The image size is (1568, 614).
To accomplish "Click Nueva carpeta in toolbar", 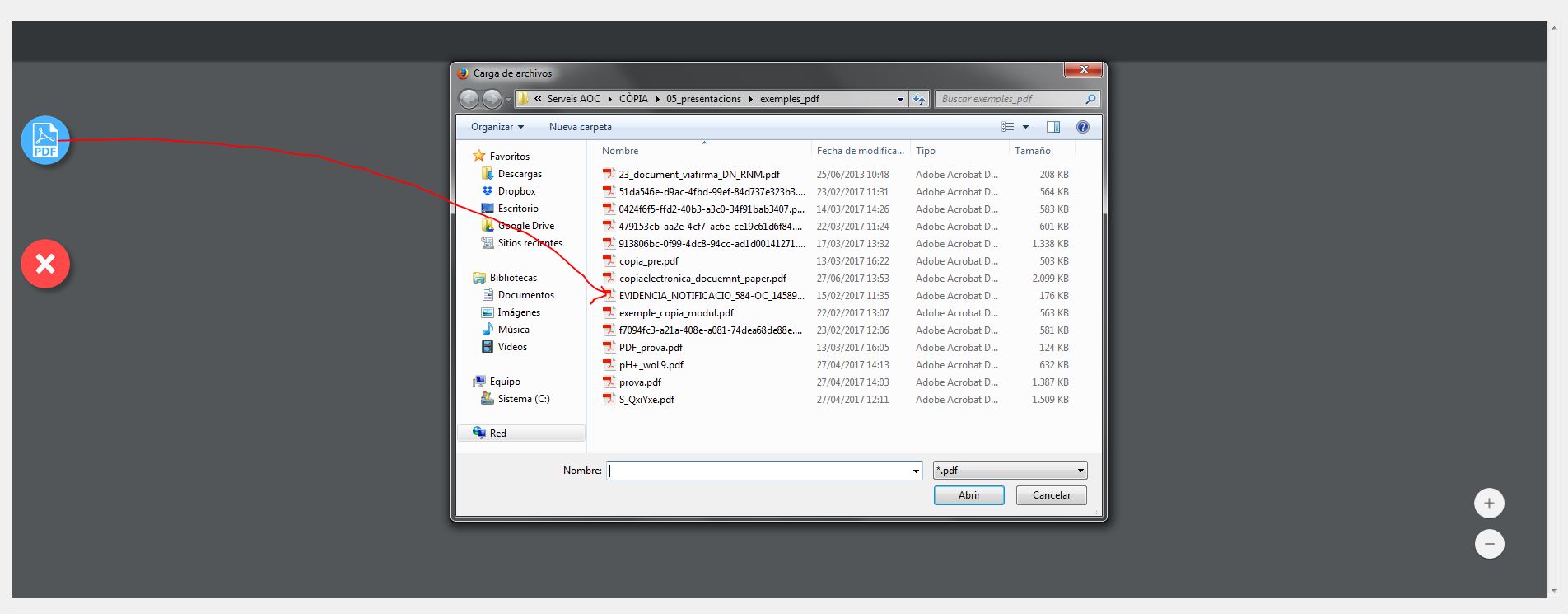I will [580, 127].
